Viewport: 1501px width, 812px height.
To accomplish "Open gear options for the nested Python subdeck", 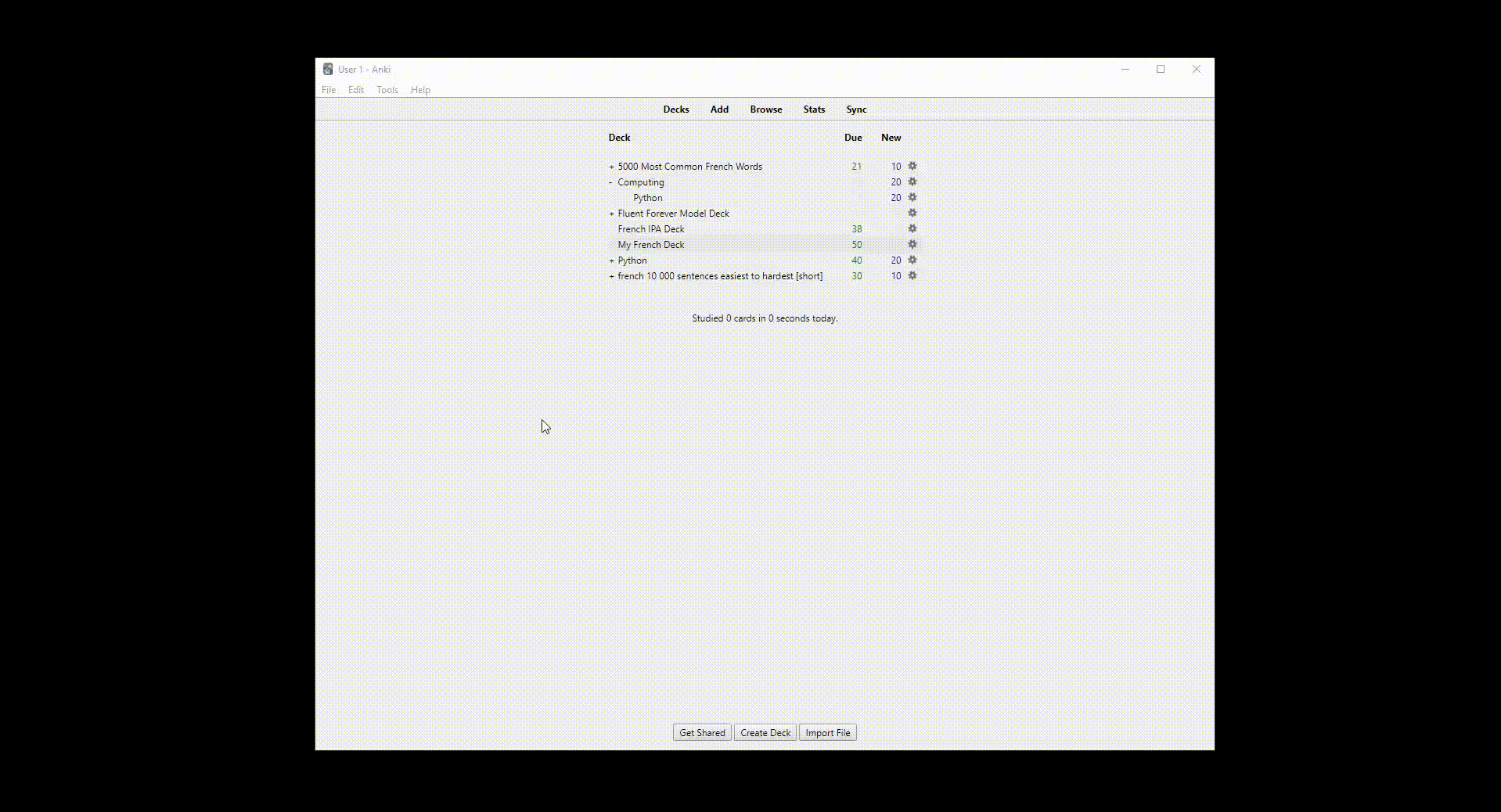I will coord(912,197).
